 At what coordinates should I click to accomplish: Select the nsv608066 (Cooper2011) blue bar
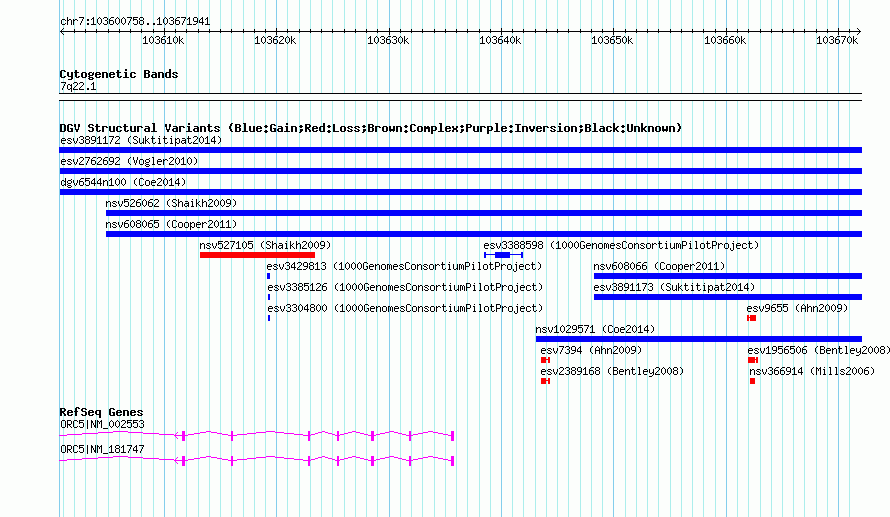click(728, 276)
